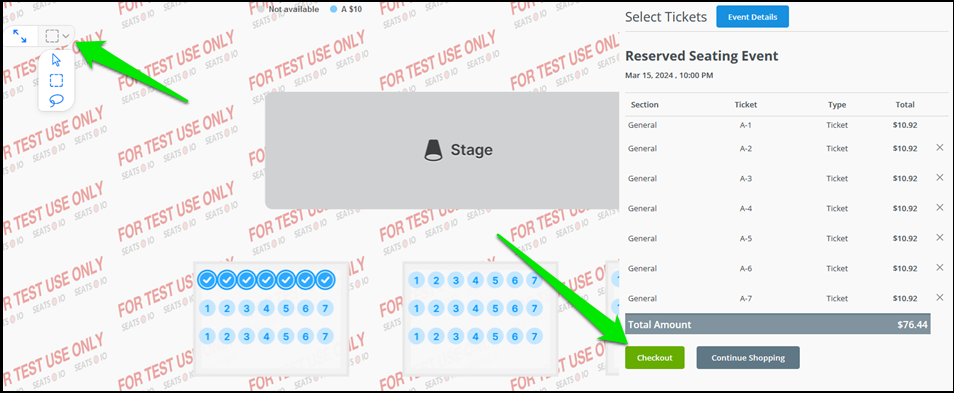Click the Type column header

837,105
